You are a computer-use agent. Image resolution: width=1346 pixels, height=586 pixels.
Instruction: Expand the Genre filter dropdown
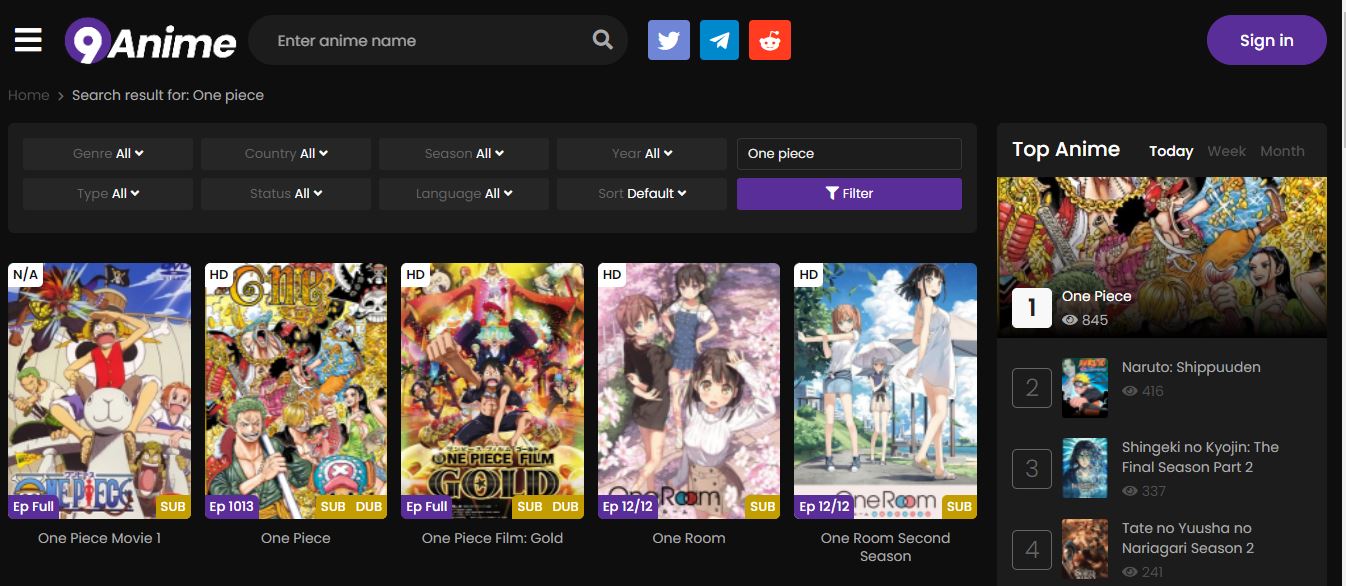point(108,154)
